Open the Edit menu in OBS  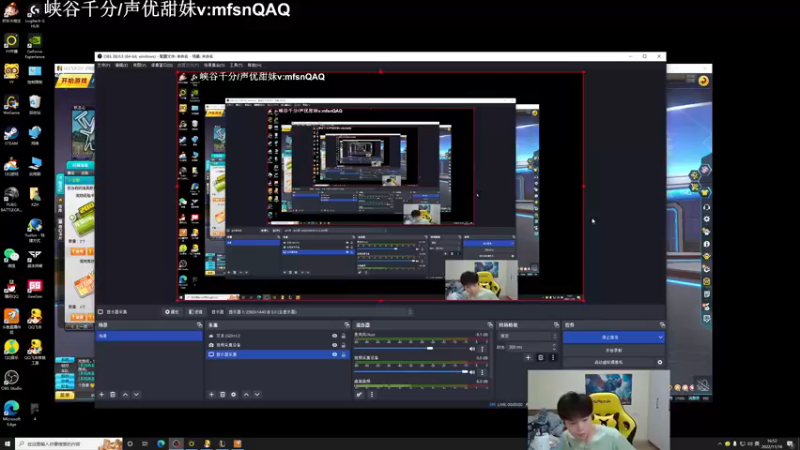[x=121, y=65]
